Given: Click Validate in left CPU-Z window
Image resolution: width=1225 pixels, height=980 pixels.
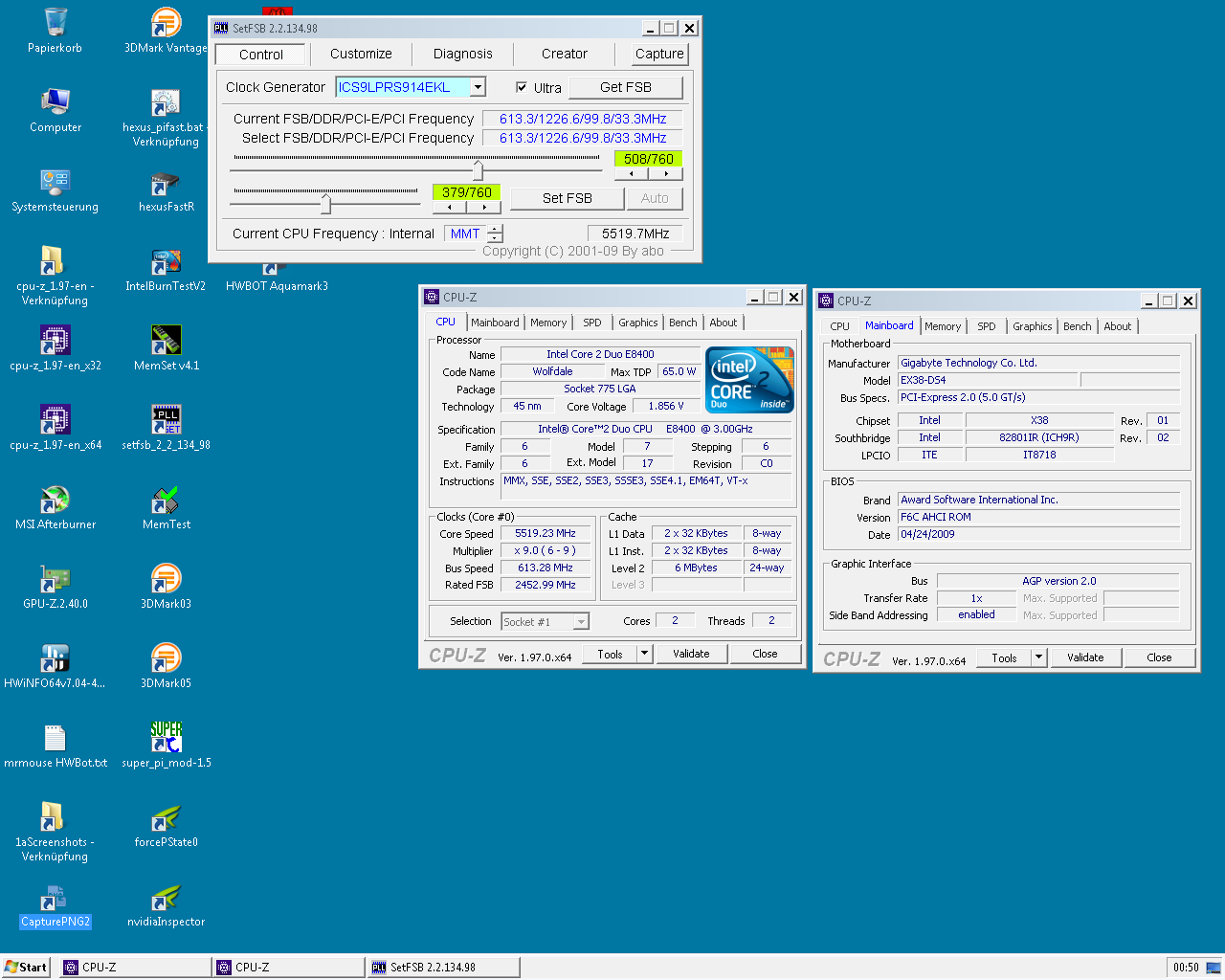Looking at the screenshot, I should click(x=691, y=654).
